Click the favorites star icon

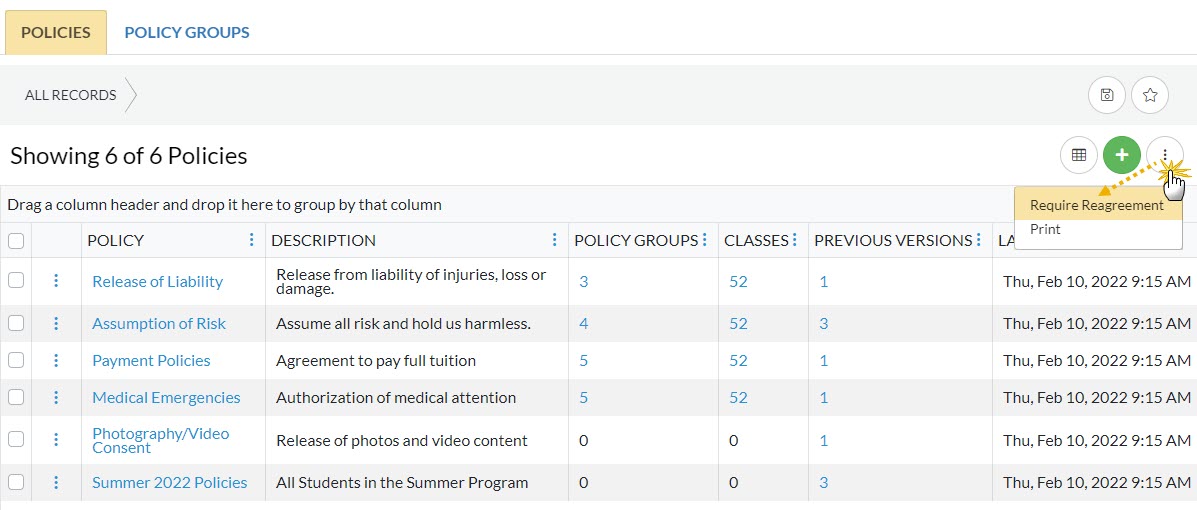click(x=1149, y=95)
